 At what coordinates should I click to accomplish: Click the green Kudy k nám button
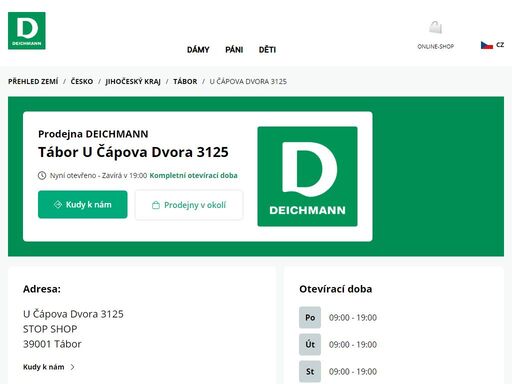(83, 204)
